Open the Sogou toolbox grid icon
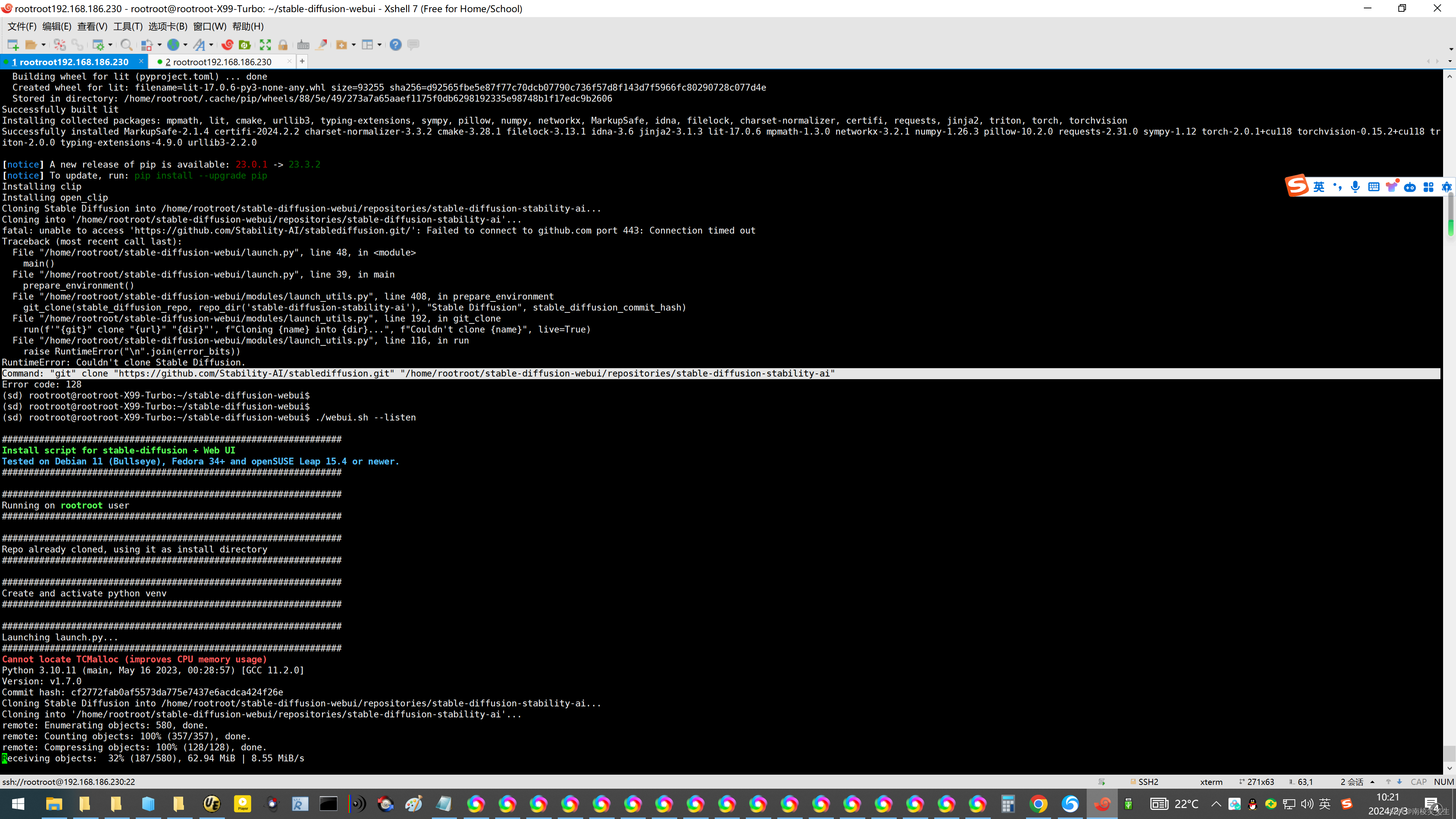Image resolution: width=1456 pixels, height=819 pixels. (x=1428, y=187)
